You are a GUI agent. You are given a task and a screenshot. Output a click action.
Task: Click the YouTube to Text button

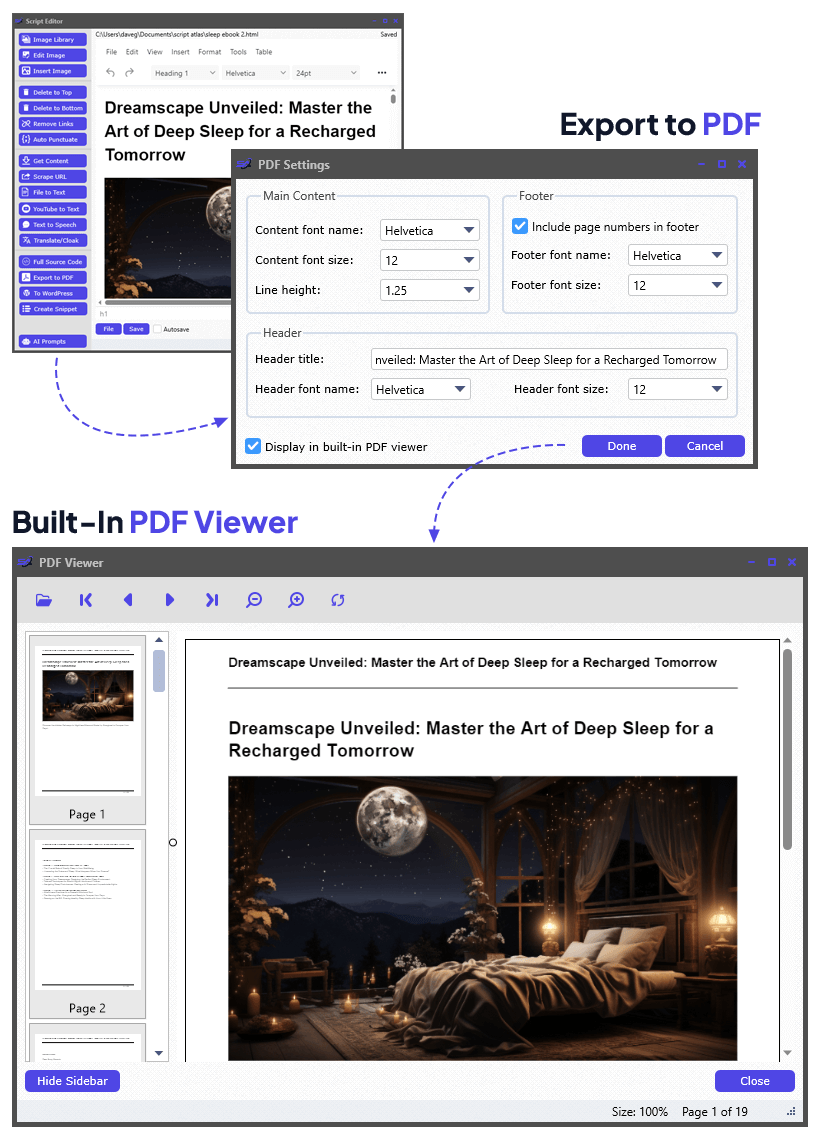[53, 209]
